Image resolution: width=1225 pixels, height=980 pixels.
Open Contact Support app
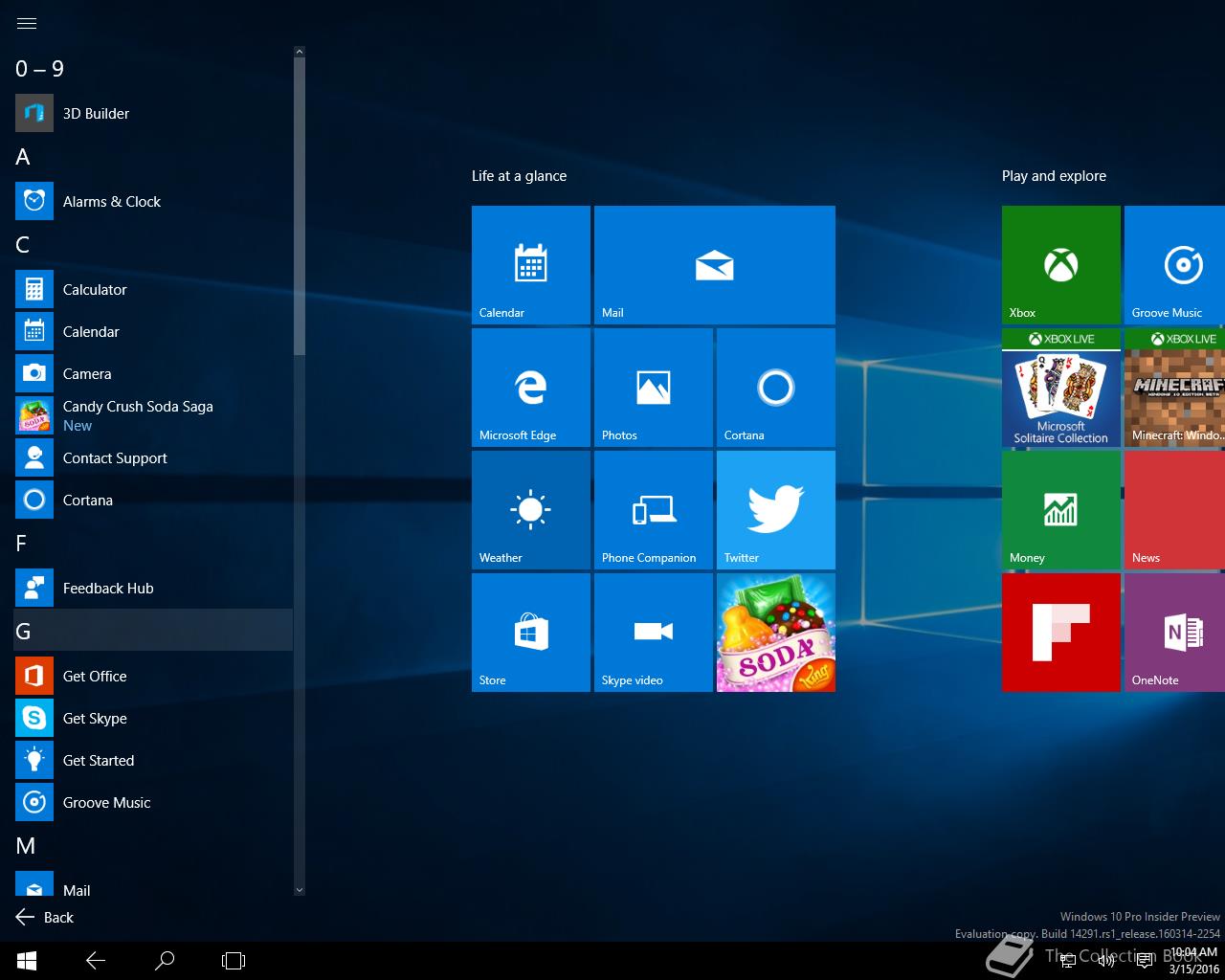click(x=153, y=457)
